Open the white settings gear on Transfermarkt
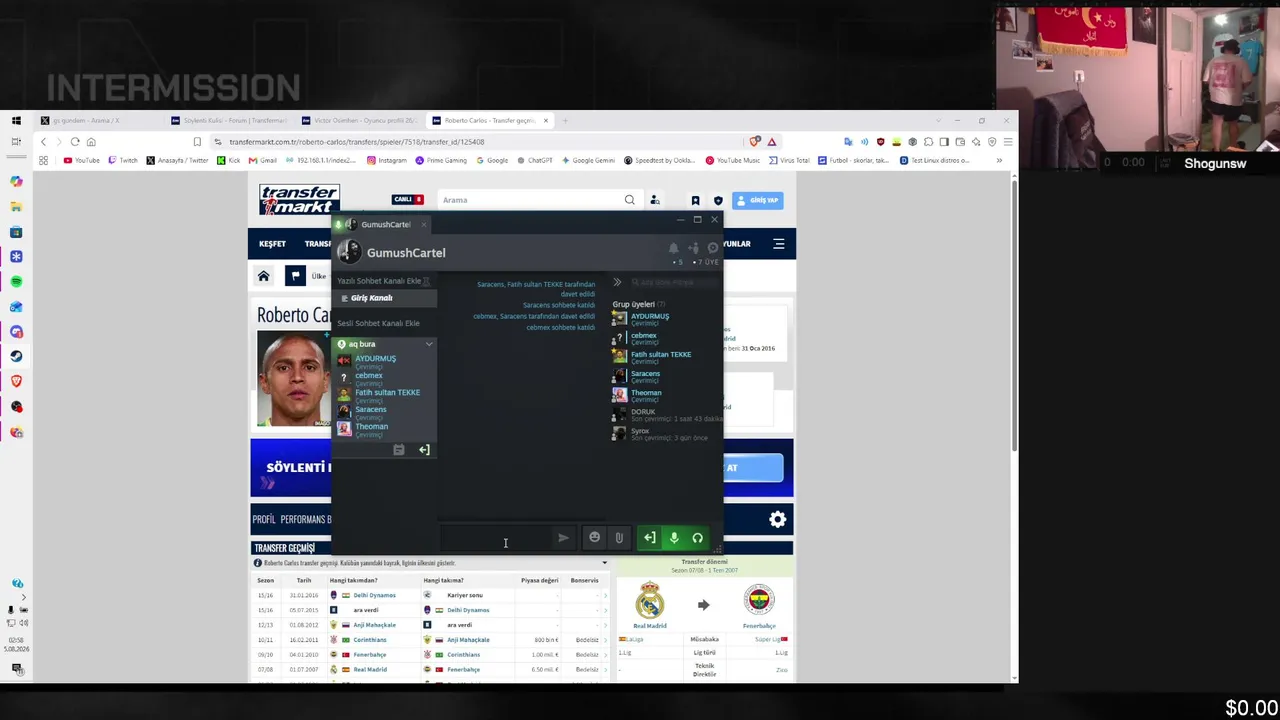 (x=777, y=519)
